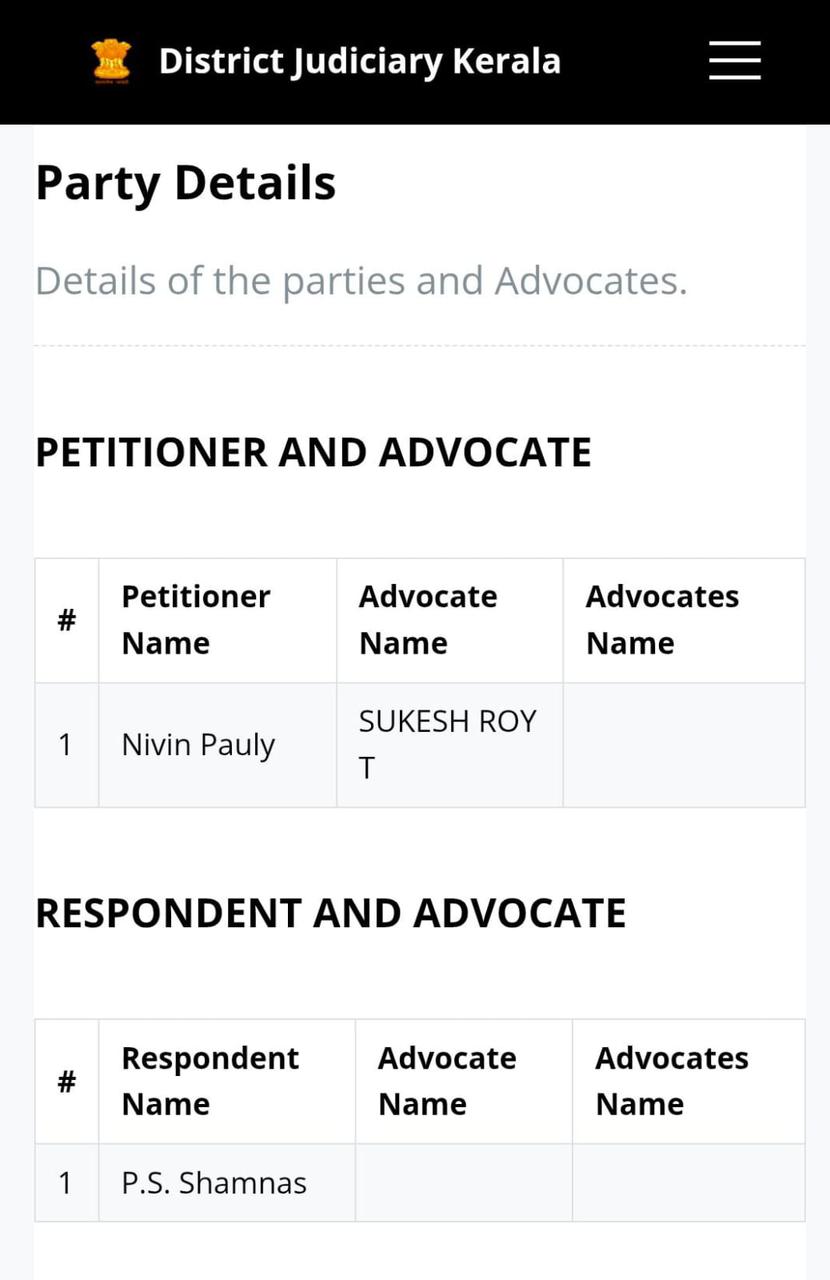
Task: Click row number 1 beside Nivin Pauly
Action: pyautogui.click(x=65, y=745)
